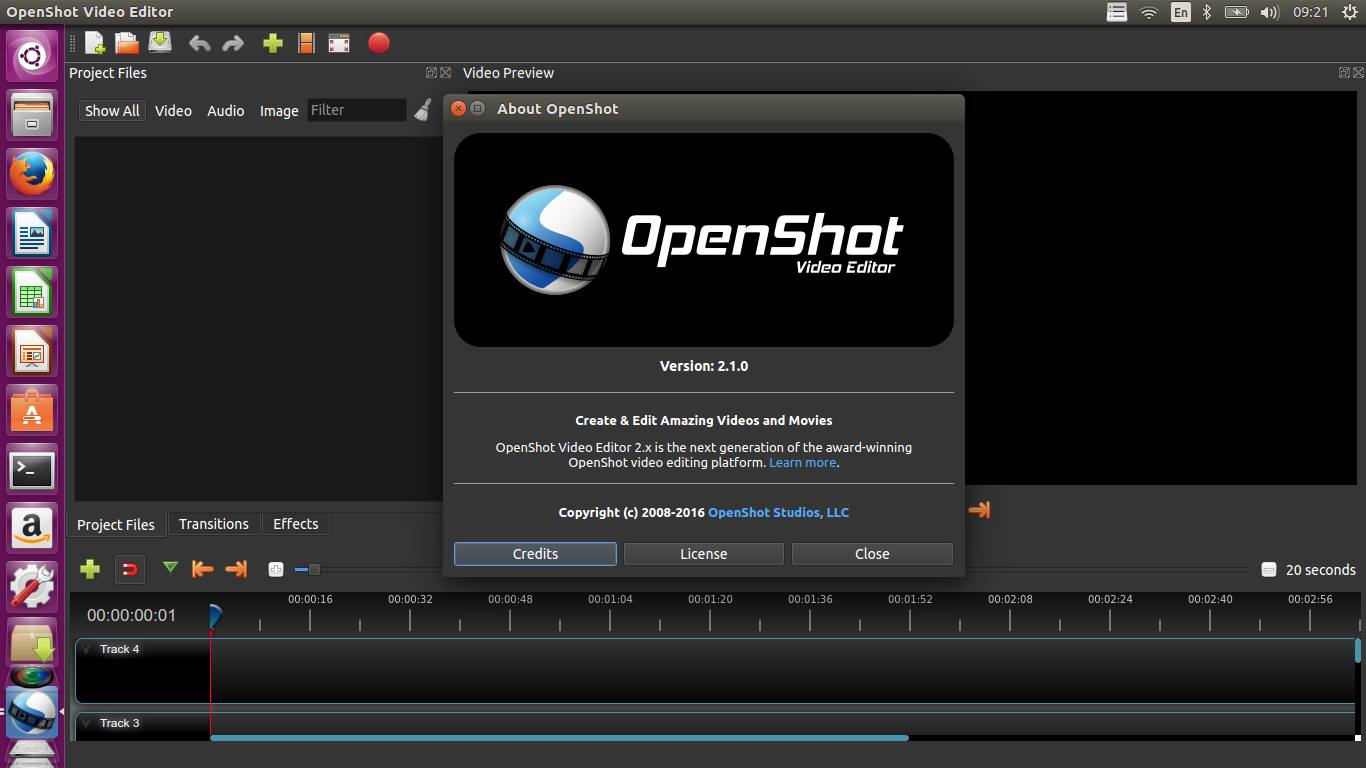Open a project with the folder icon

(127, 43)
